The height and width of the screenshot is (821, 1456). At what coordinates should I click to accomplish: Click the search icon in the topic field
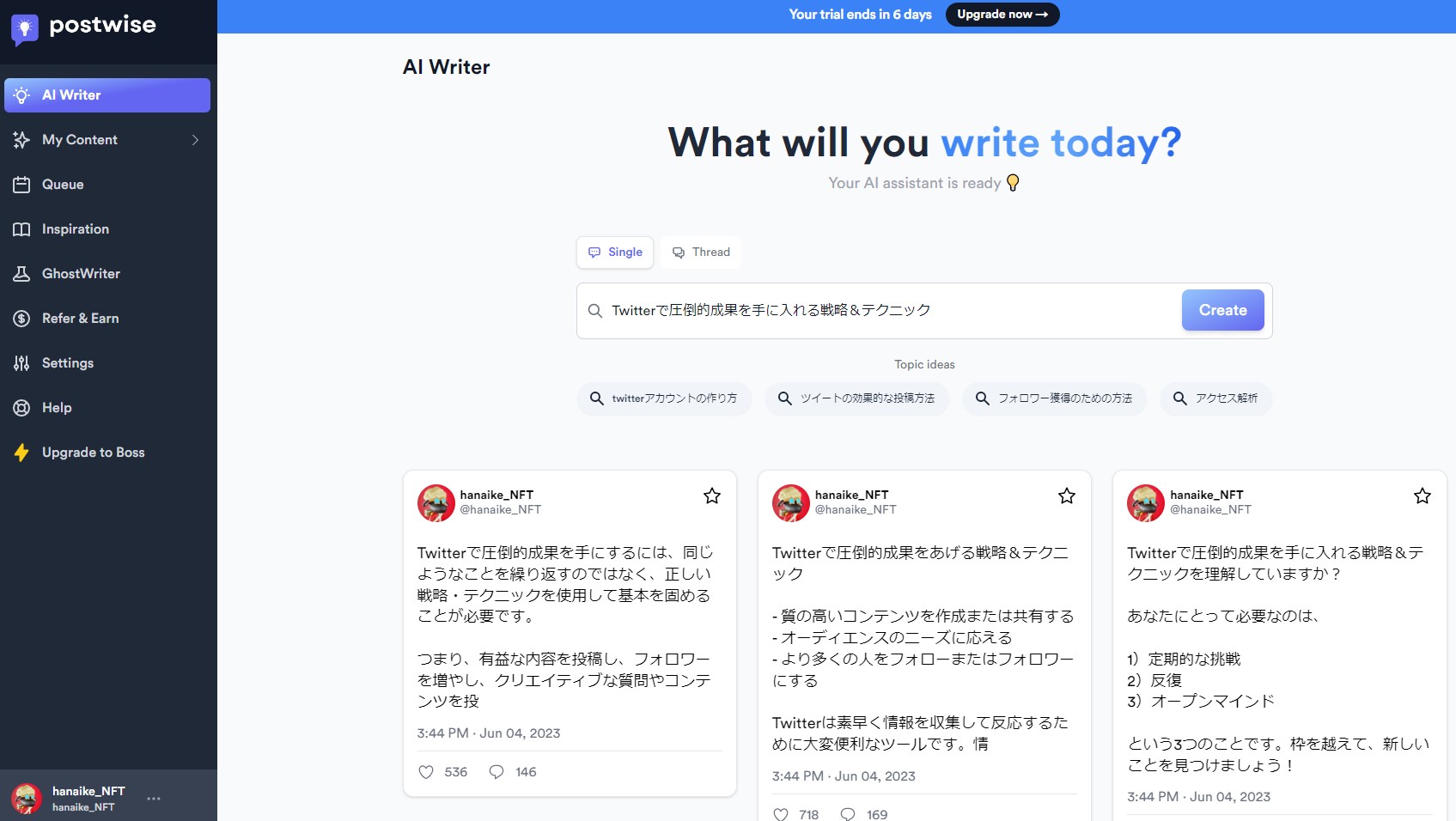click(594, 311)
